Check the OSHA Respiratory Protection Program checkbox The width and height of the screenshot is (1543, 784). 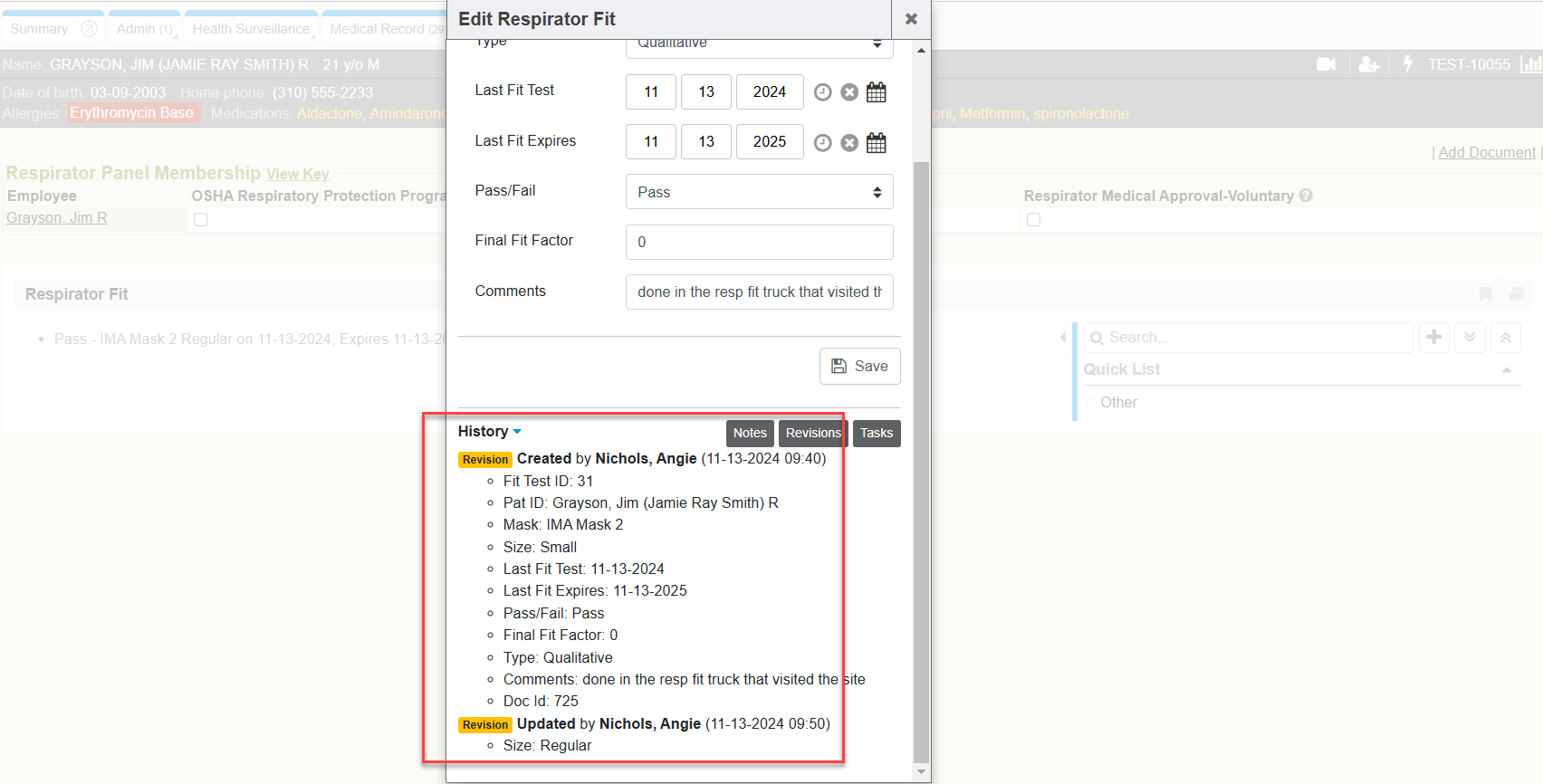(201, 220)
